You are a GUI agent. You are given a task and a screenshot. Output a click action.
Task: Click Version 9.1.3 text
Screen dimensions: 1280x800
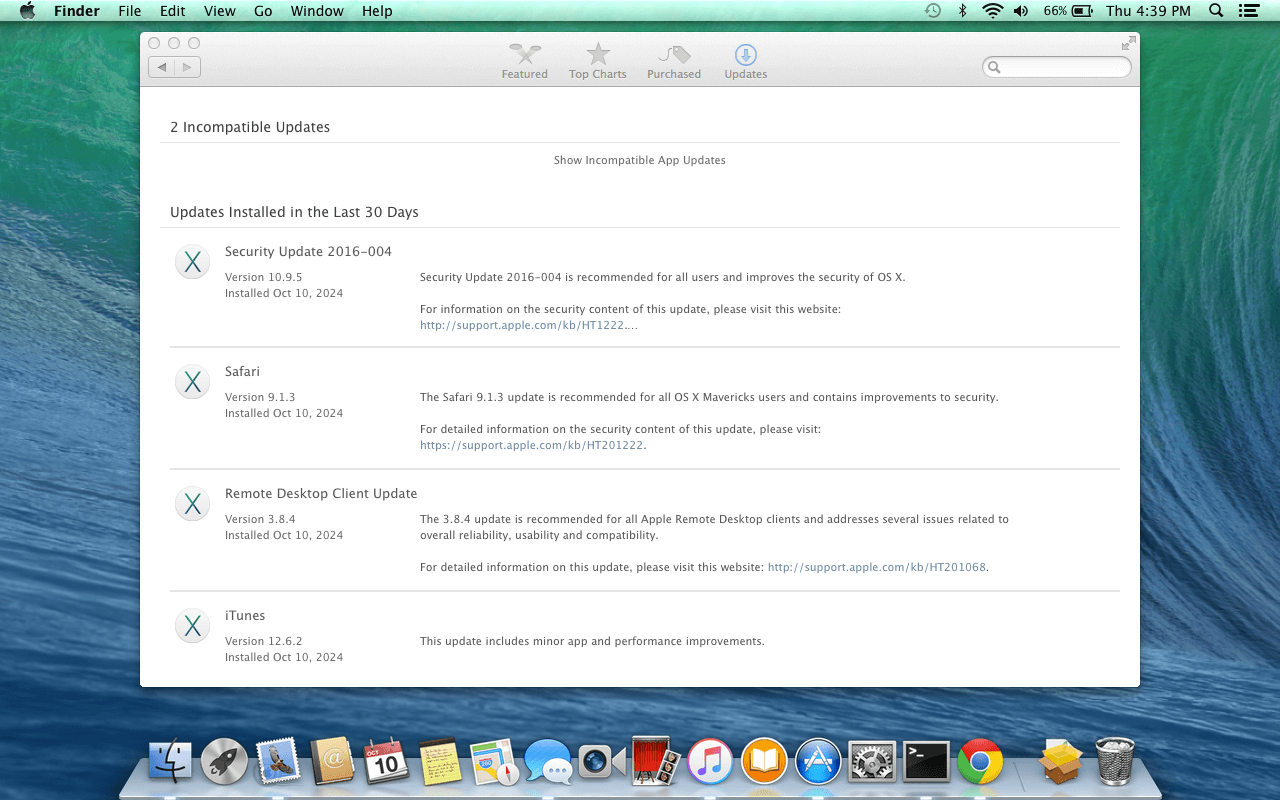coord(260,397)
